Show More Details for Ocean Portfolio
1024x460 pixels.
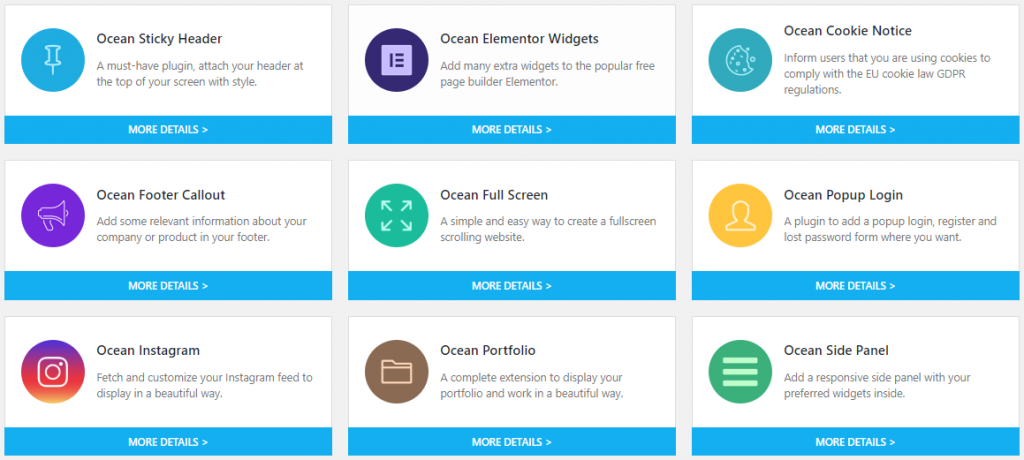pyautogui.click(x=511, y=442)
